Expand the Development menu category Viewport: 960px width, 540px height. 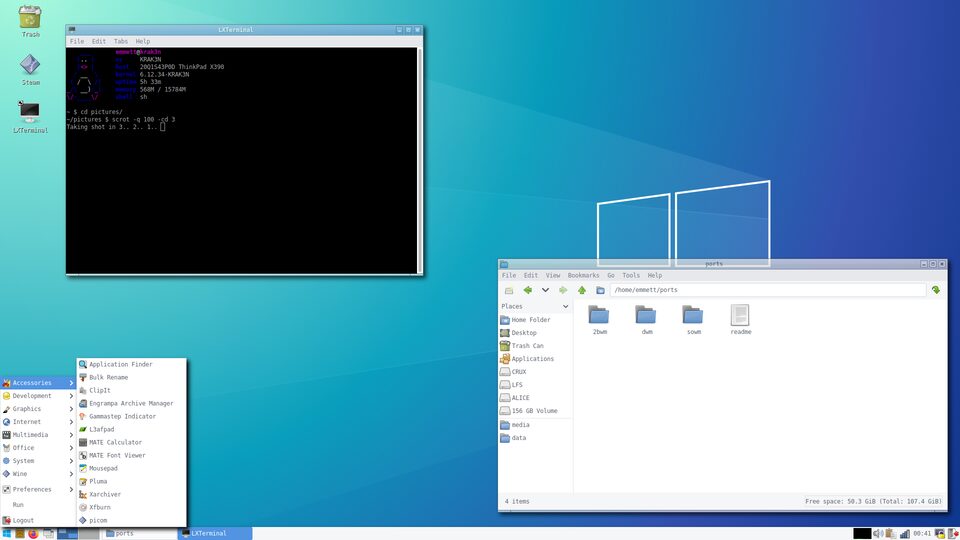coord(38,396)
